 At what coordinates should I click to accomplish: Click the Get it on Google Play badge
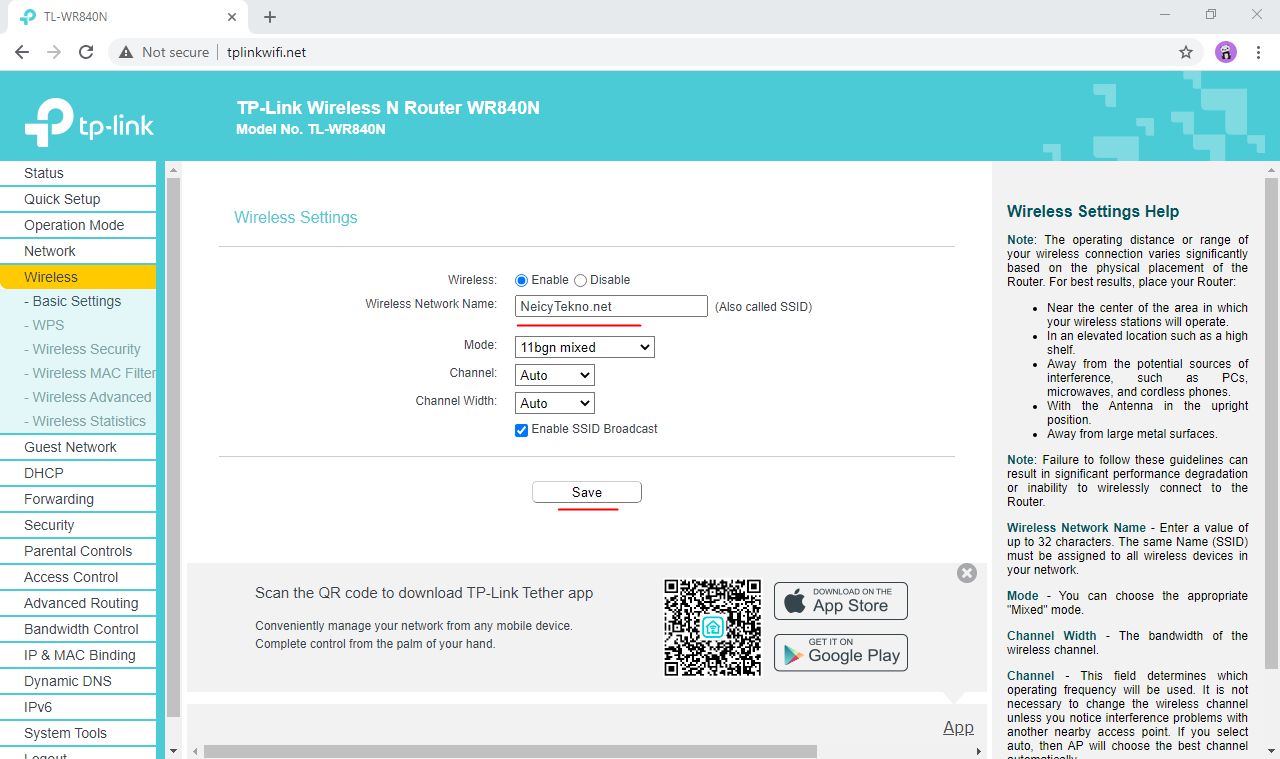(x=841, y=652)
